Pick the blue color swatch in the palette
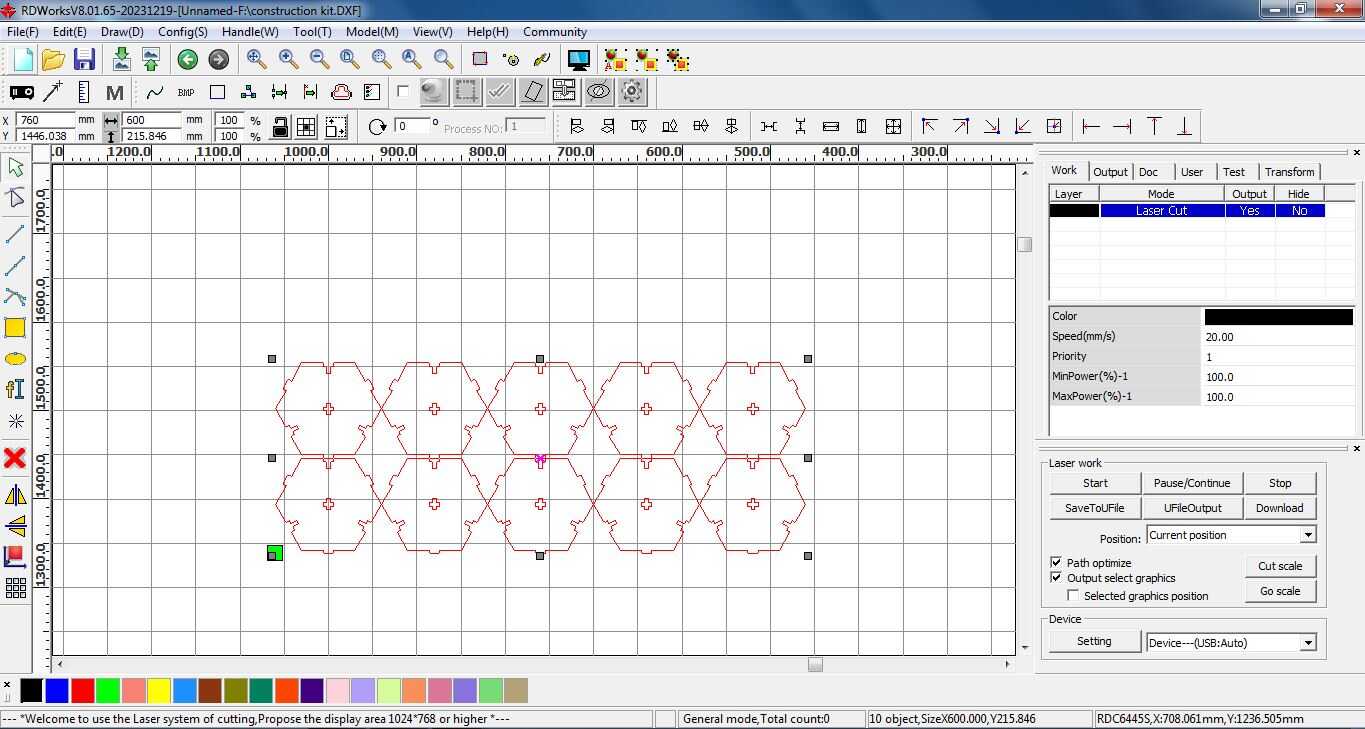The height and width of the screenshot is (729, 1365). 57,690
